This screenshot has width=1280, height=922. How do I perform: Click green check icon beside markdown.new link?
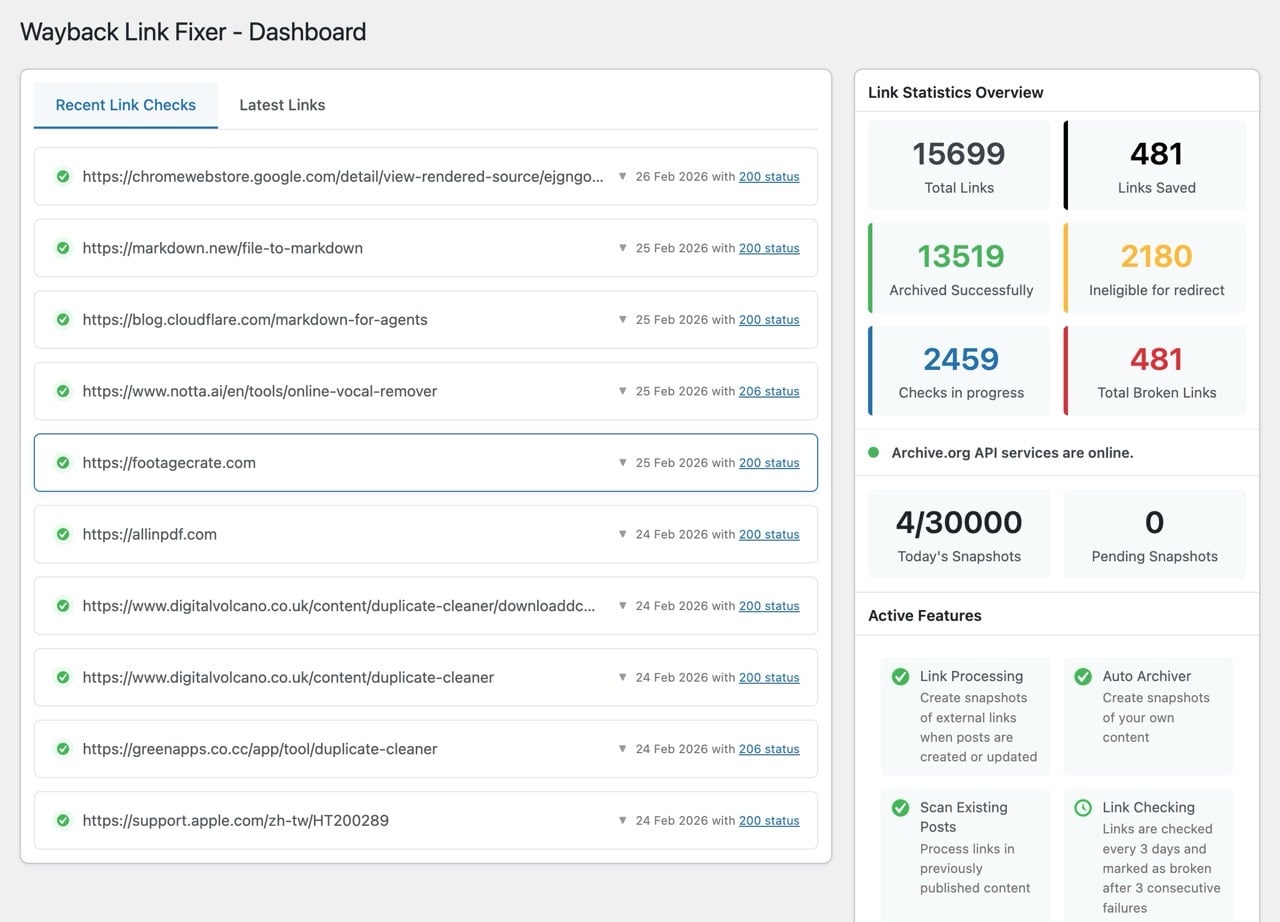coord(63,248)
